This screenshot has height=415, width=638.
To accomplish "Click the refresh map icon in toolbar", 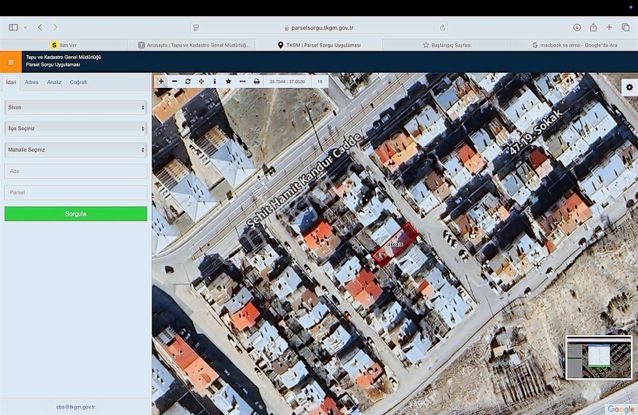I will pyautogui.click(x=188, y=80).
